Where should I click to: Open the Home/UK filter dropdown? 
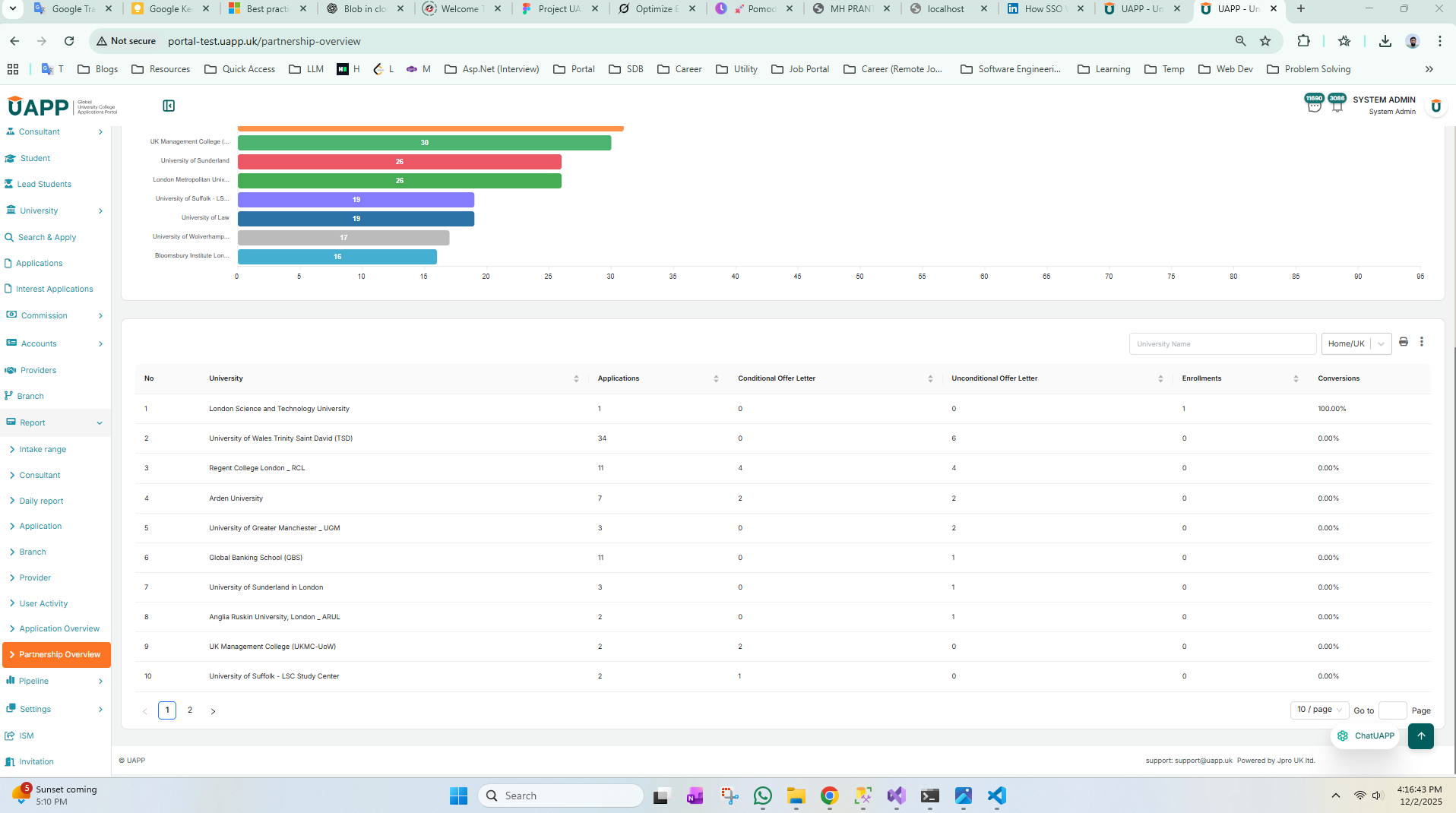click(1356, 343)
